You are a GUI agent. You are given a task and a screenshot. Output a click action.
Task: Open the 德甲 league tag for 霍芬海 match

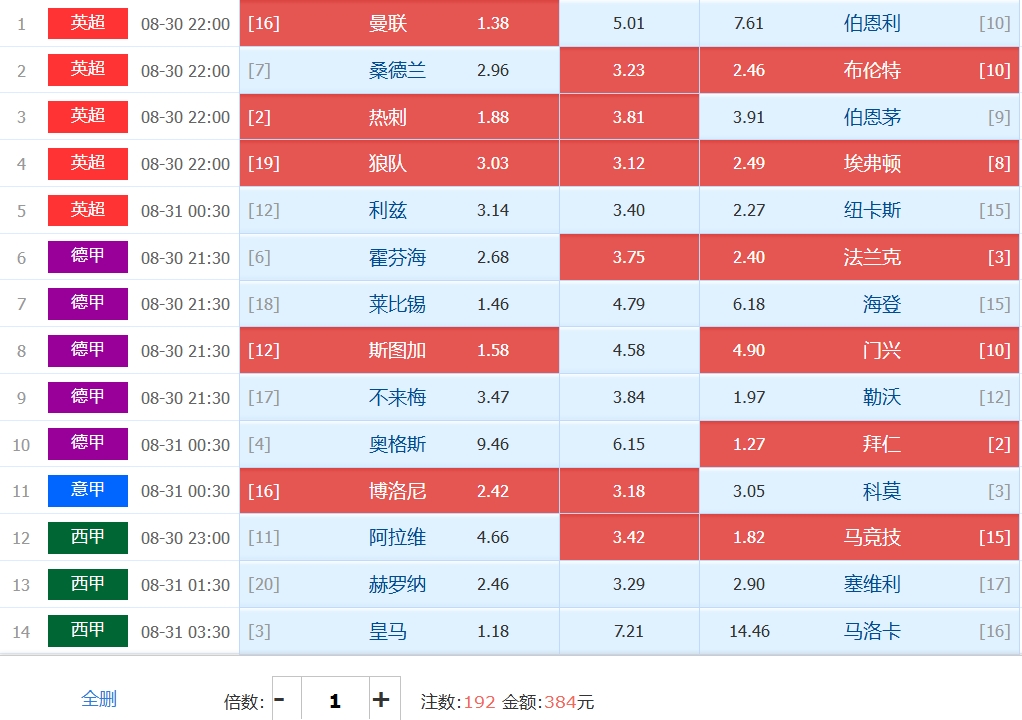click(x=88, y=257)
